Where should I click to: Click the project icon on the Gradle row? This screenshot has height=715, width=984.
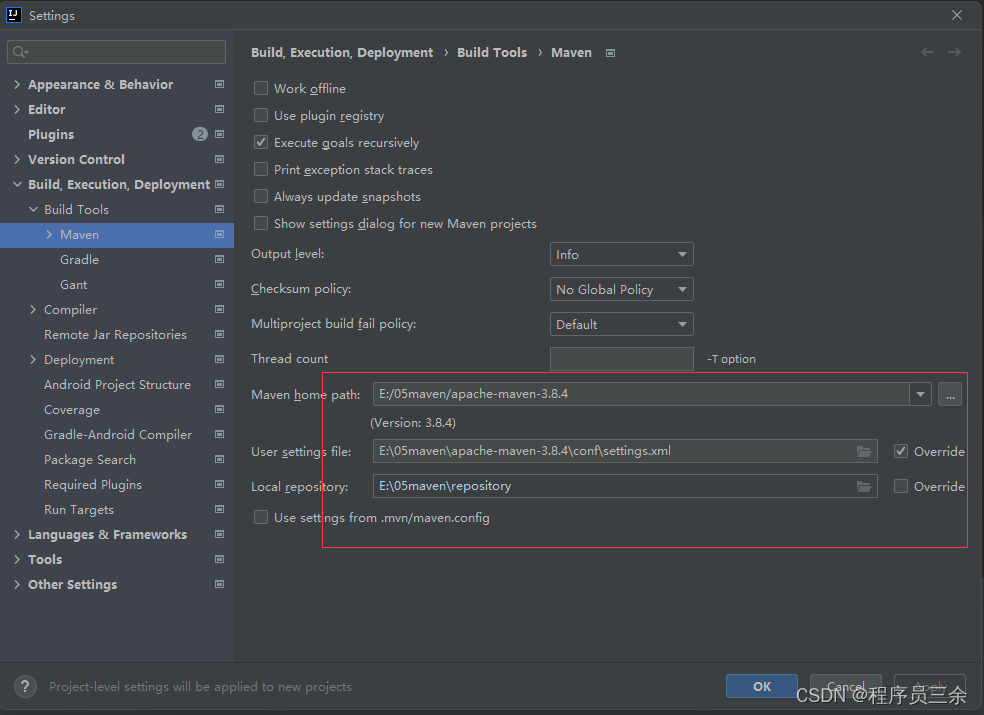coord(220,259)
